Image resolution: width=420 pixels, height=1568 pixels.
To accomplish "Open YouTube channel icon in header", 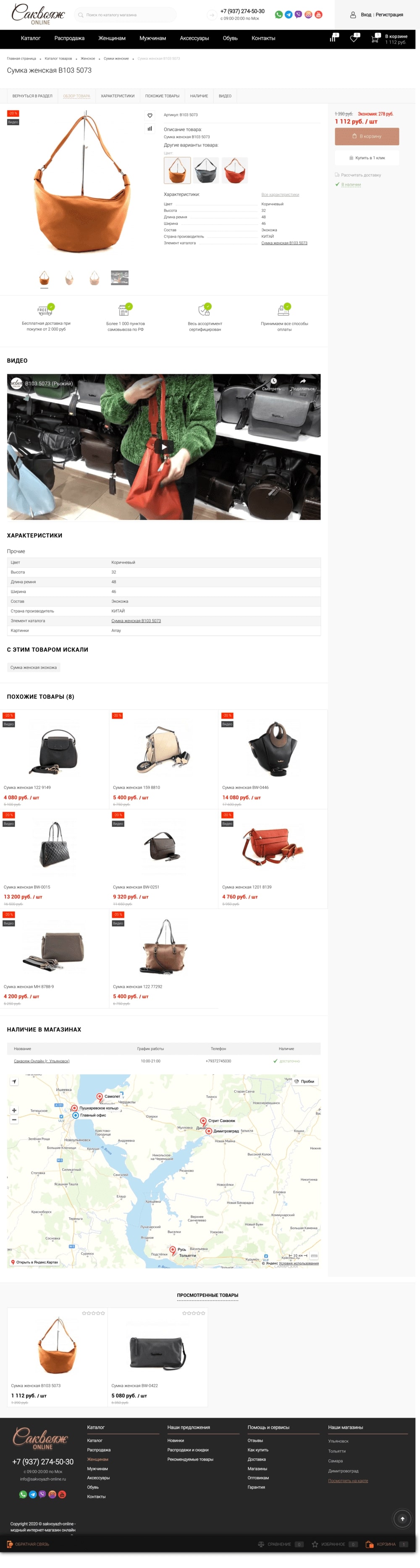I will (x=318, y=15).
